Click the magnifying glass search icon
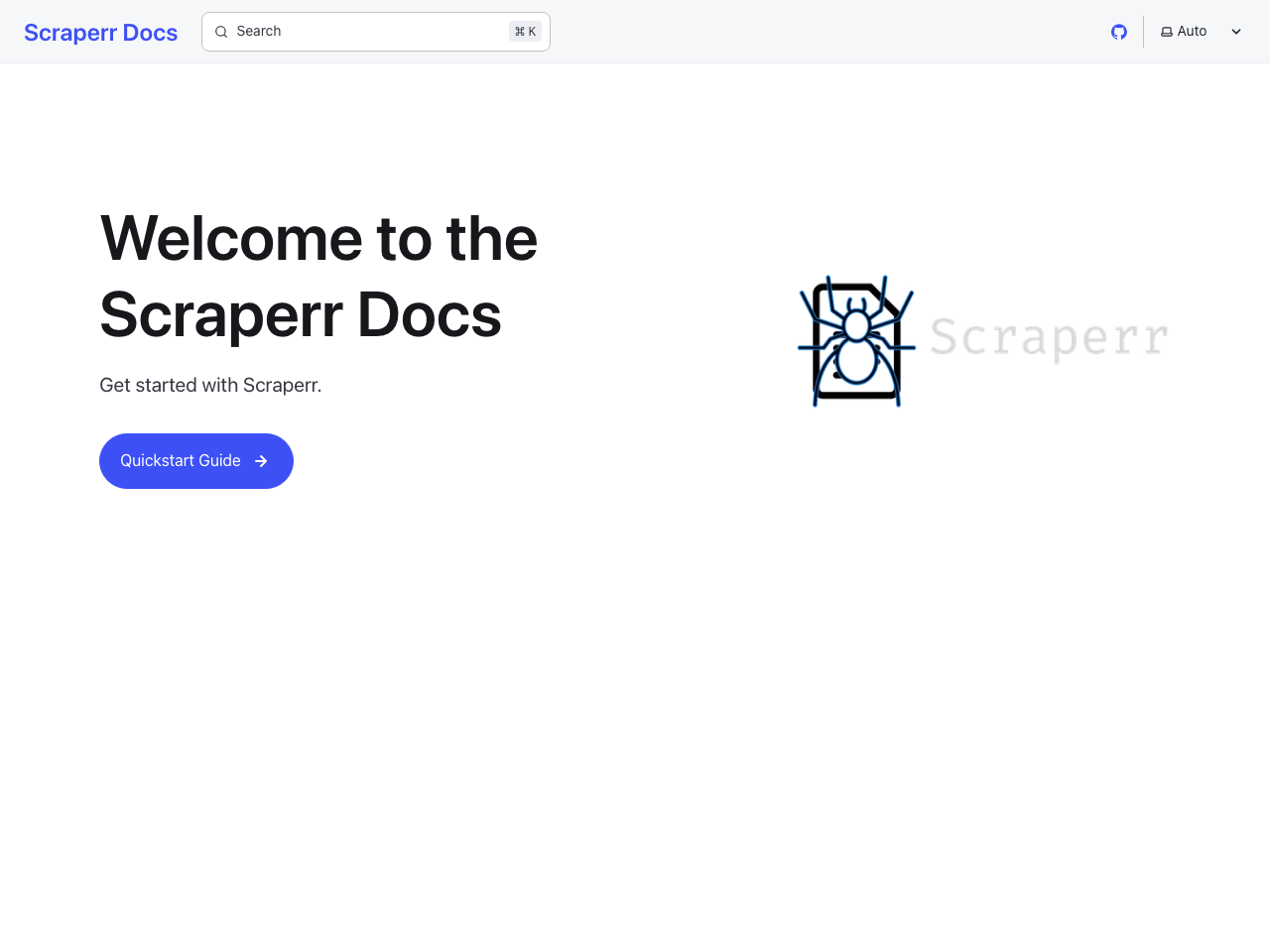The image size is (1270, 952). point(221,32)
